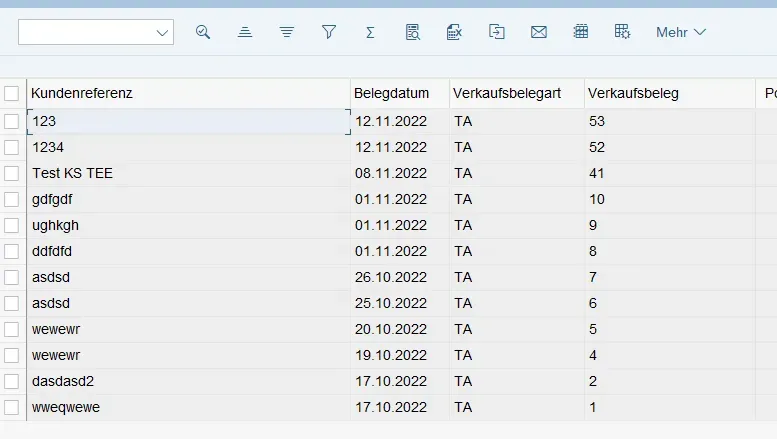This screenshot has height=439, width=777.
Task: Click the Details magnifier icon
Action: click(203, 32)
